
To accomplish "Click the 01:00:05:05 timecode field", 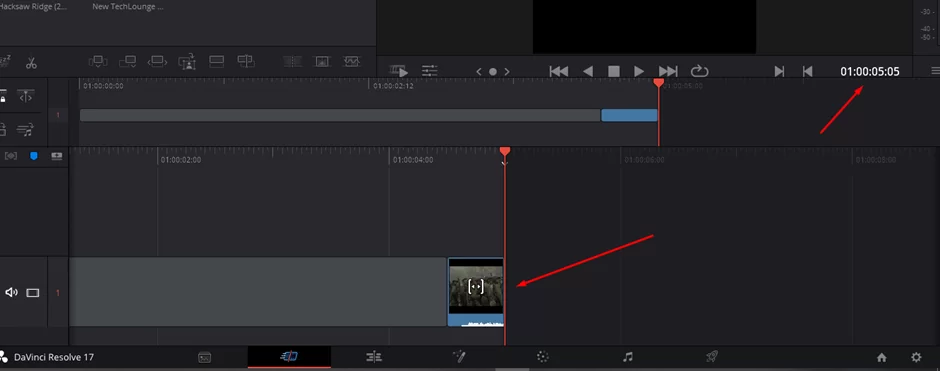I will coord(870,72).
